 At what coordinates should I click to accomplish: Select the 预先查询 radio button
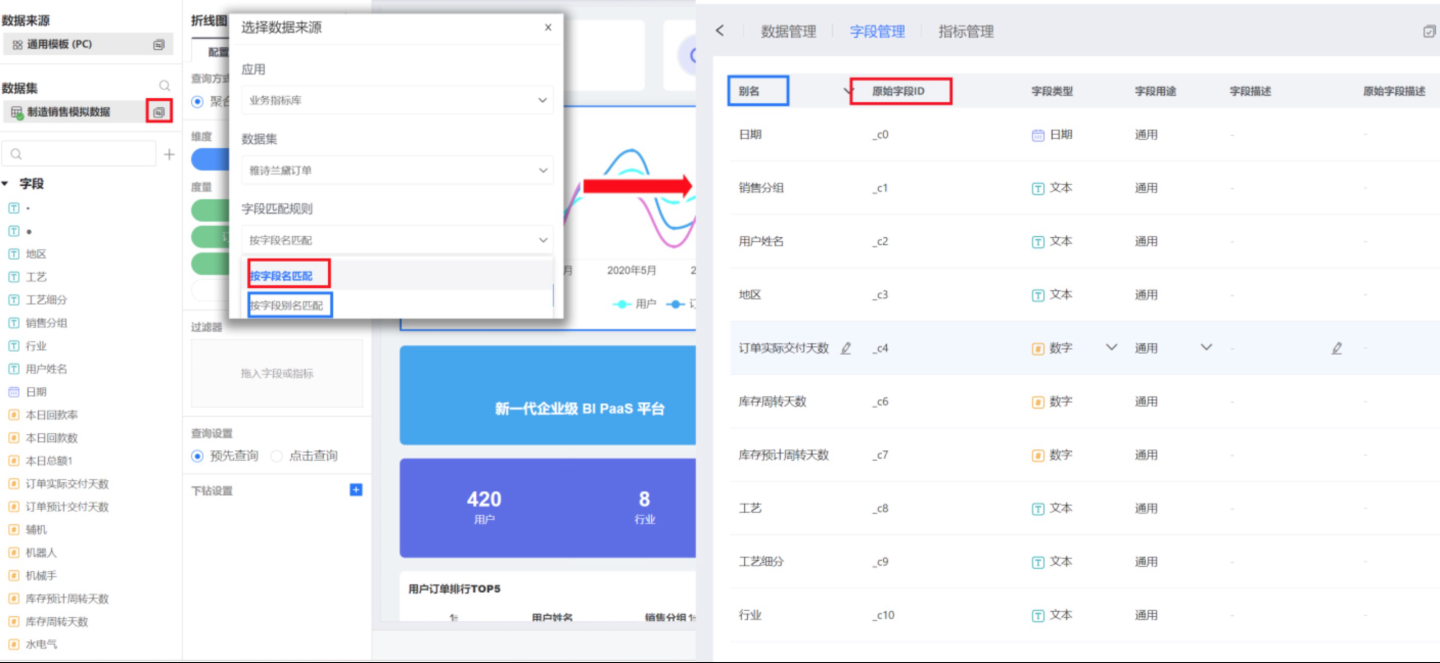coord(197,456)
